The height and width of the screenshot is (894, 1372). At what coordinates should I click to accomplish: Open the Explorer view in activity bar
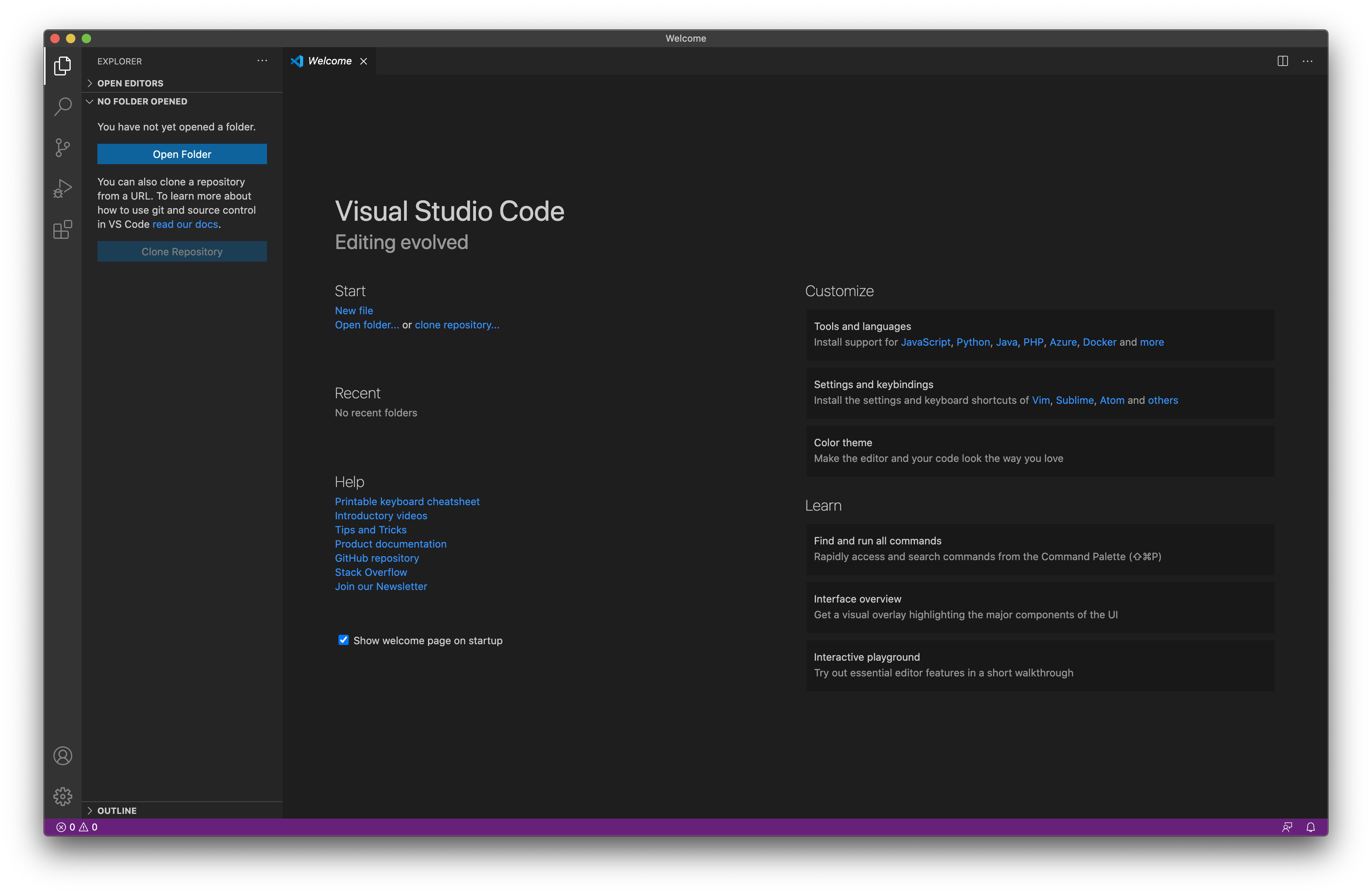click(62, 66)
